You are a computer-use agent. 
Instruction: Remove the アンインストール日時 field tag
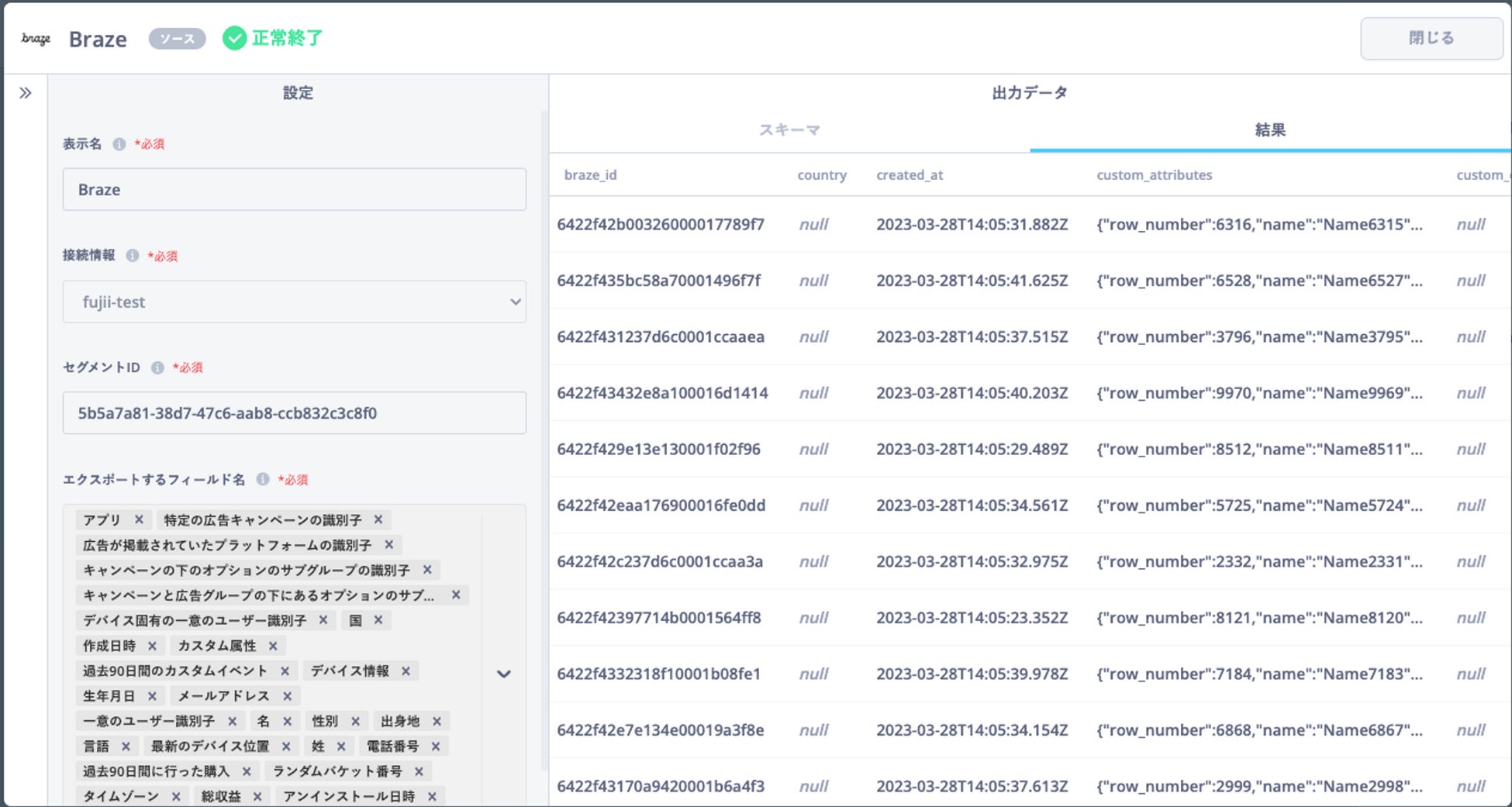[432, 796]
